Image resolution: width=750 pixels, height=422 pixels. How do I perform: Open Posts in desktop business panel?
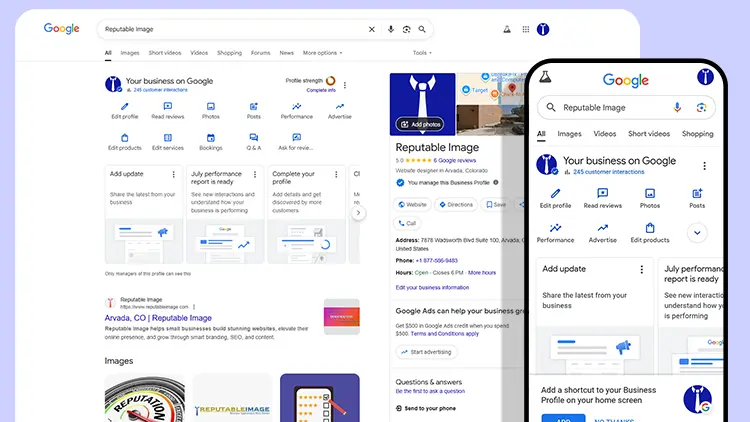coord(254,111)
